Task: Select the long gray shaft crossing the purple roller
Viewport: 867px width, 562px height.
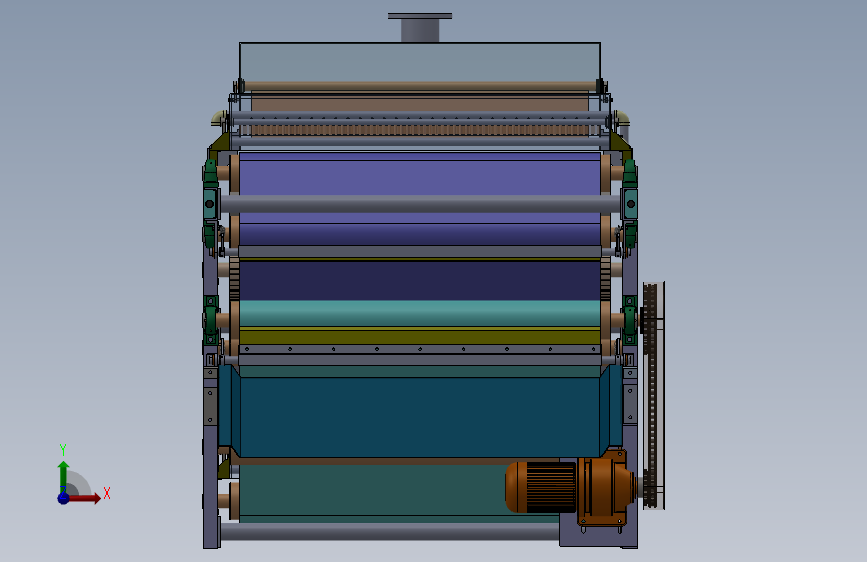Action: tap(420, 204)
